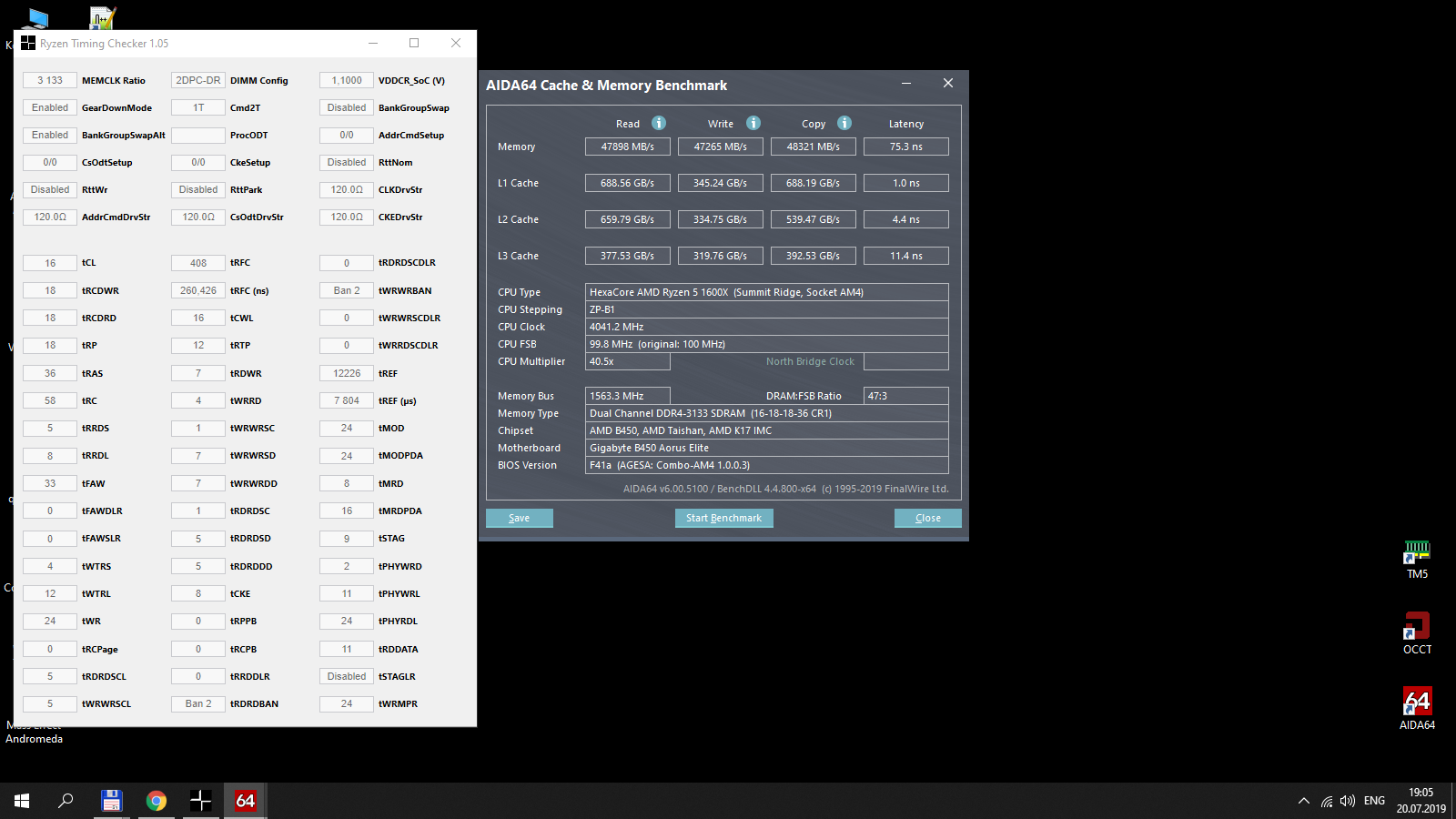
Task: Select the Memory Latency value 75.3 ns
Action: pyautogui.click(x=906, y=147)
